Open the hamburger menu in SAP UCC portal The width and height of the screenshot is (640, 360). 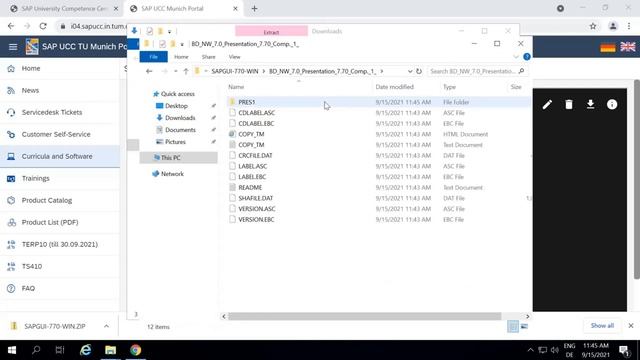[x=13, y=47]
